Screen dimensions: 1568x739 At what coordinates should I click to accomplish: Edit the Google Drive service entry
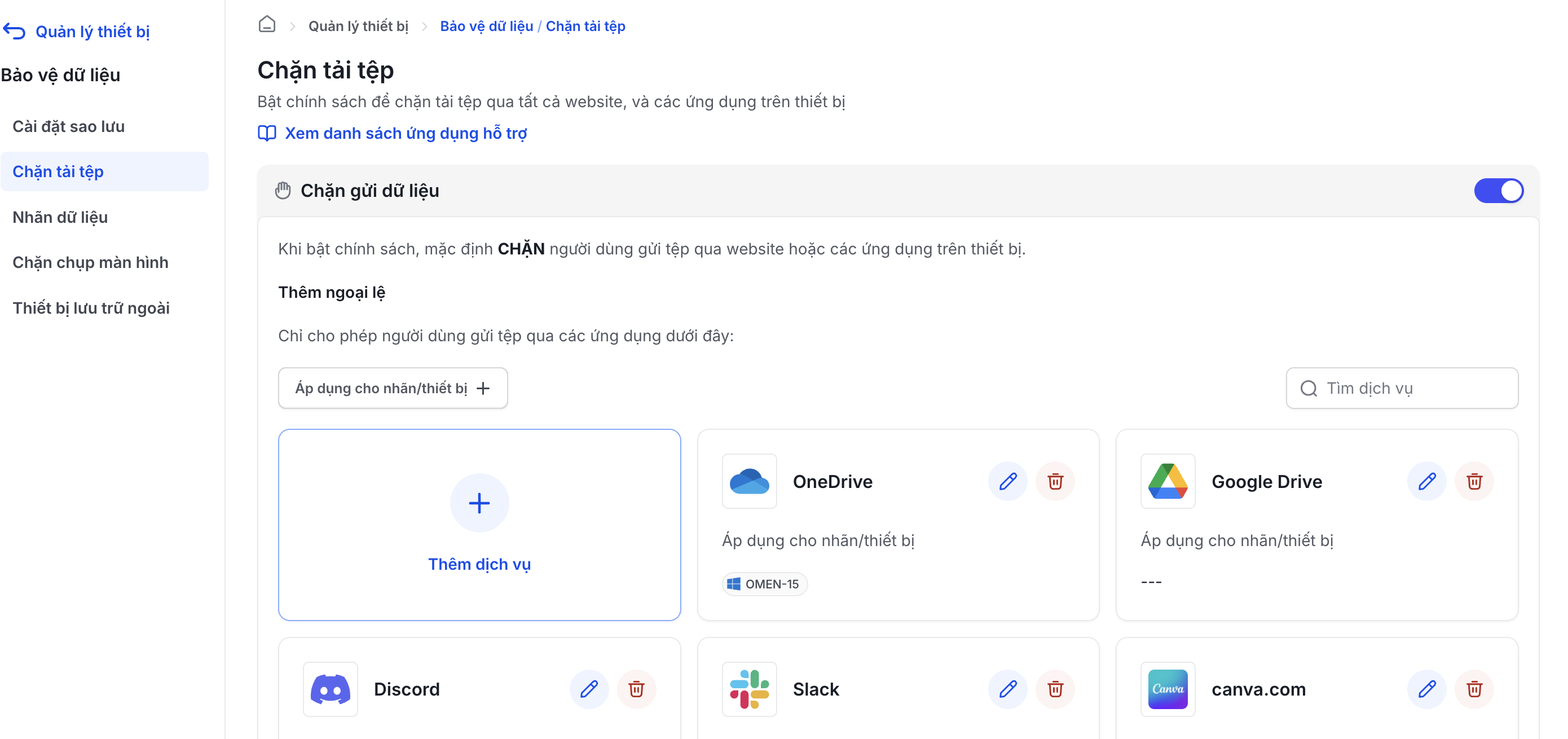coord(1426,482)
